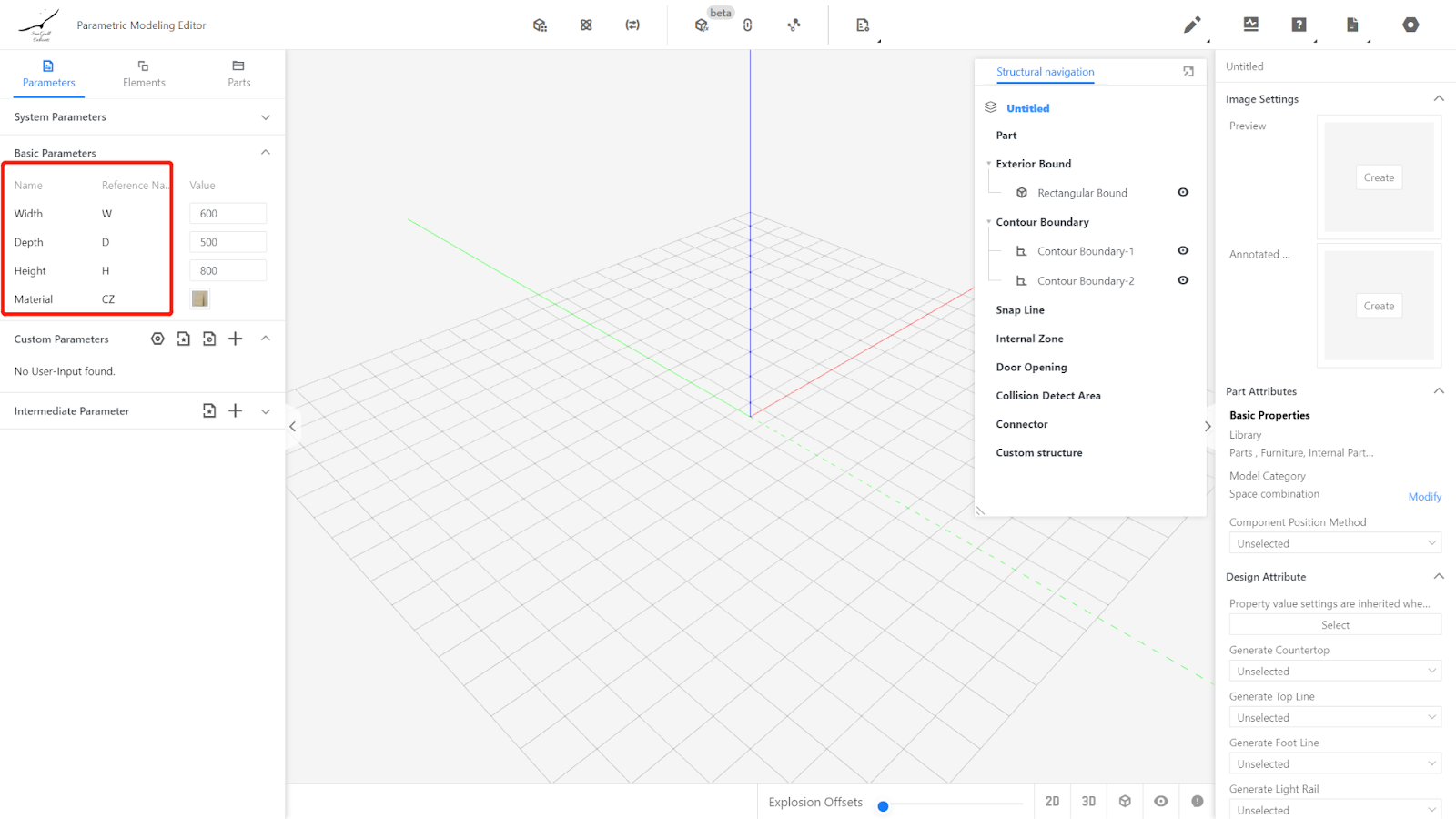Pop out the Structural navigation panel
This screenshot has height=819, width=1456.
1188,71
